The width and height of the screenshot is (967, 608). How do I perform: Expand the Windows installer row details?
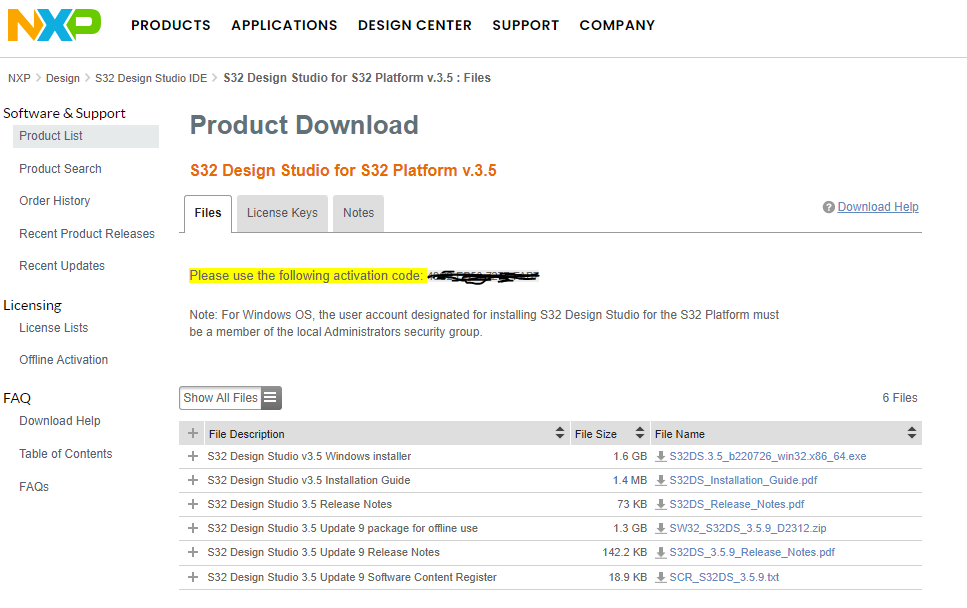click(193, 457)
